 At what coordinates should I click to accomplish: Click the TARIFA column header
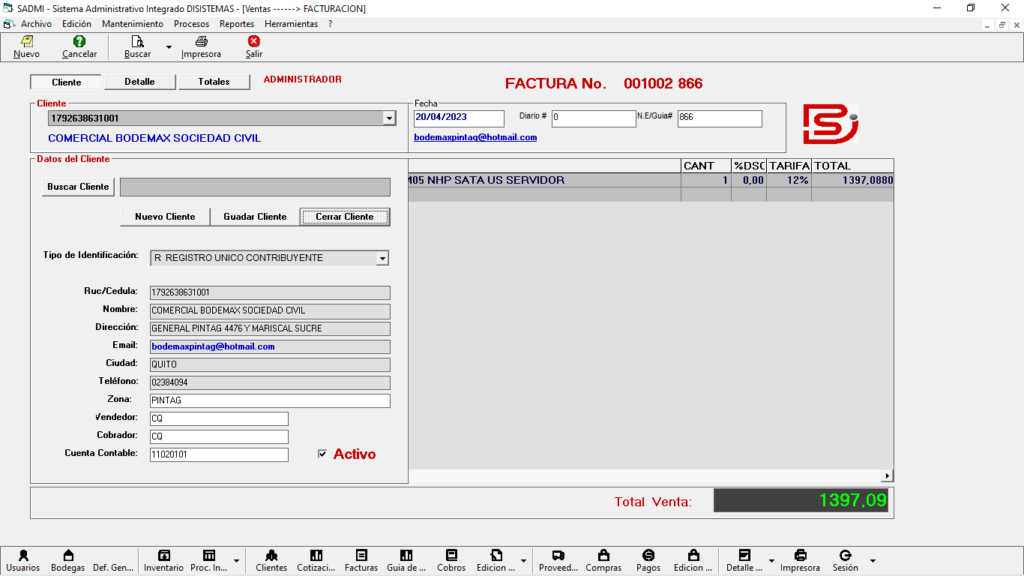(x=789, y=166)
